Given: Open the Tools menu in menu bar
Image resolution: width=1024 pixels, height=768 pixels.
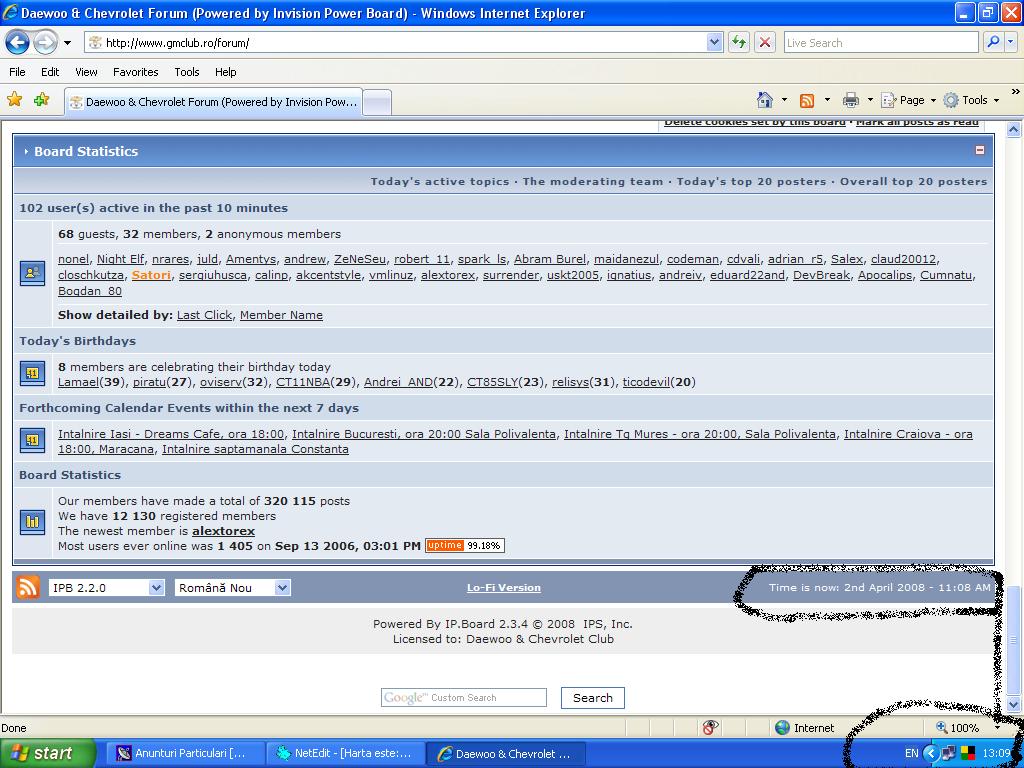Looking at the screenshot, I should tap(186, 72).
